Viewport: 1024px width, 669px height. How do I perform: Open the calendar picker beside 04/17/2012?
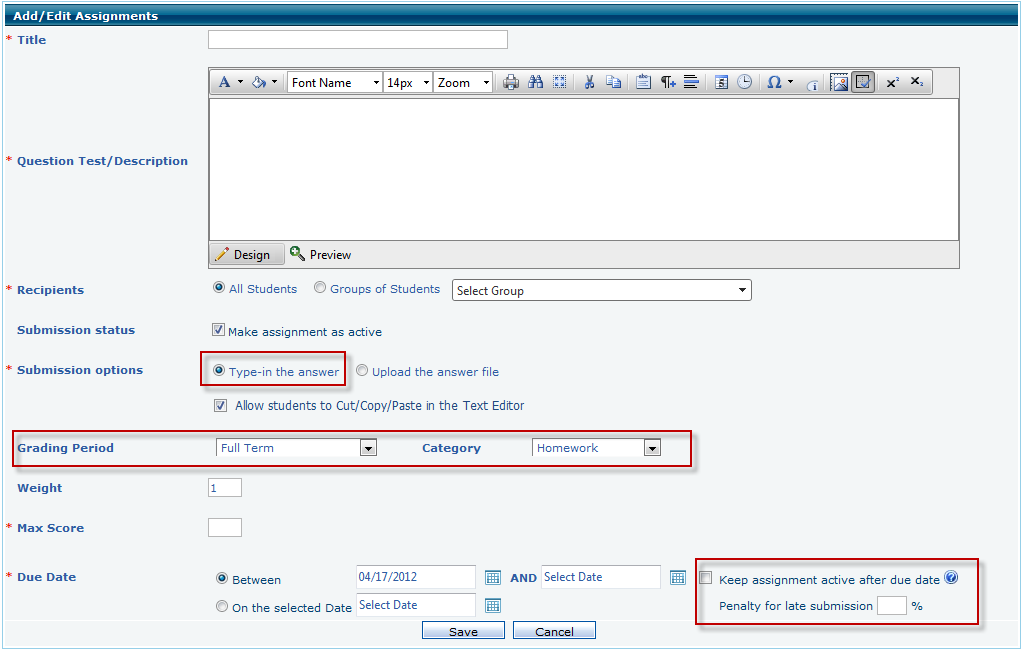click(x=492, y=577)
